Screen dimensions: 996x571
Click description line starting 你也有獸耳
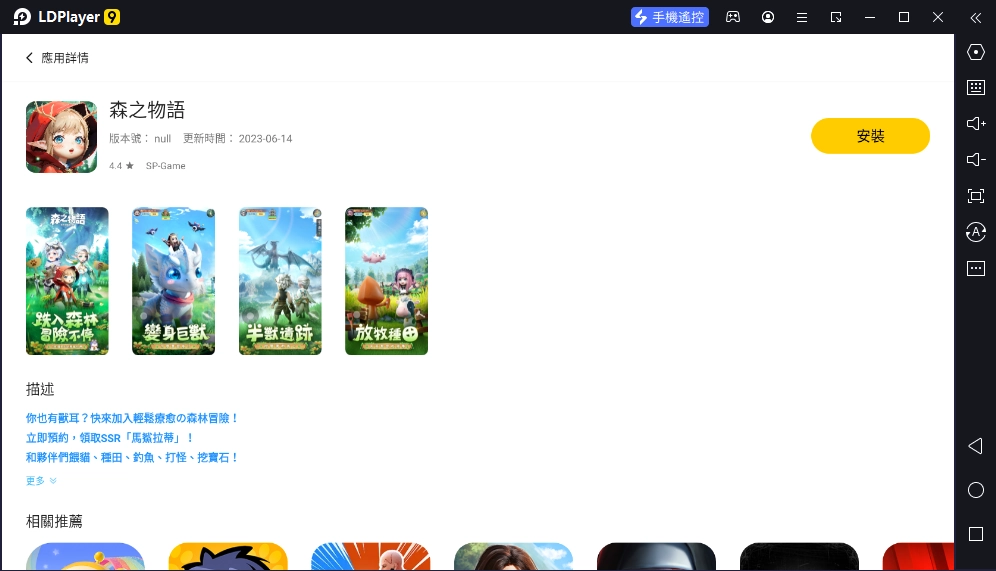coord(132,418)
